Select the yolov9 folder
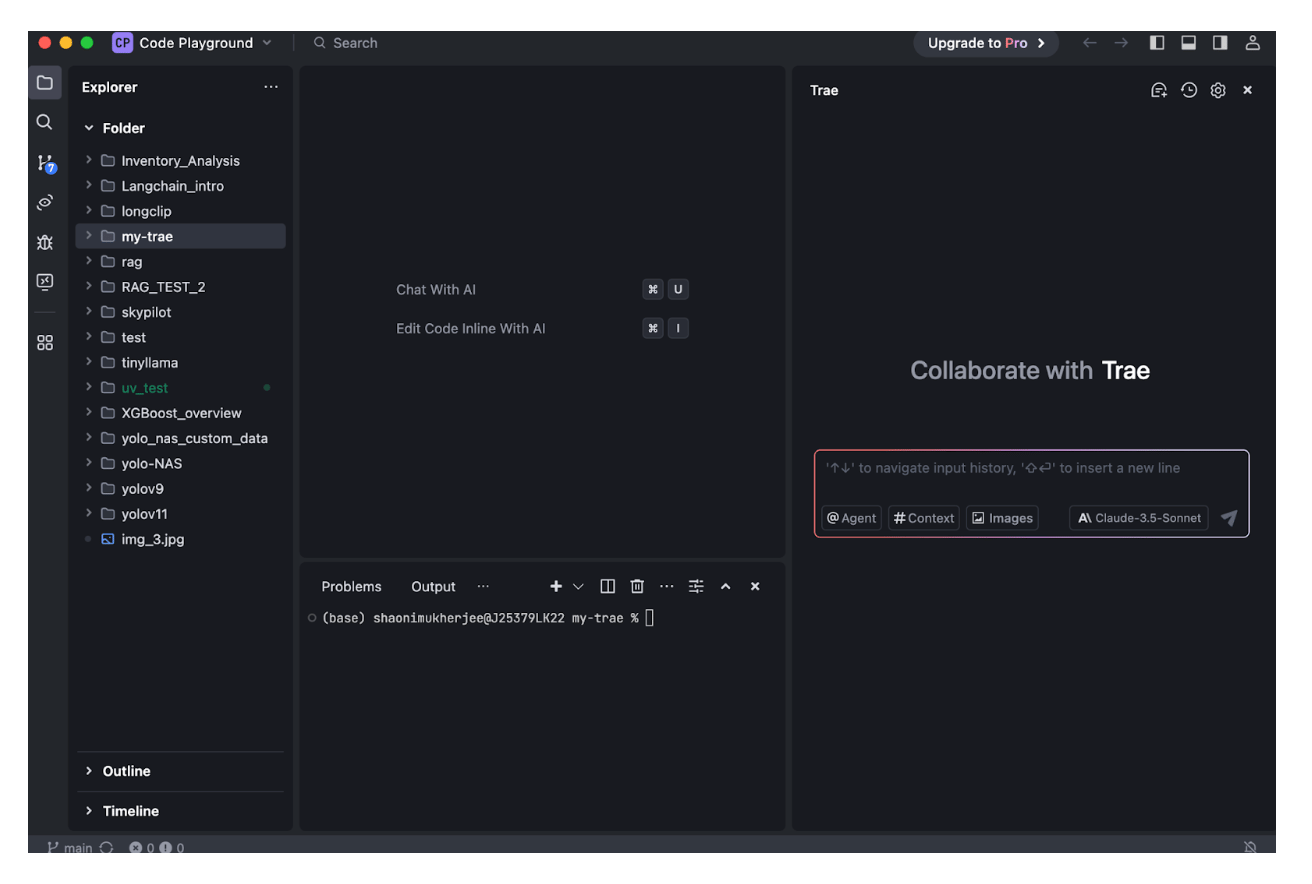Viewport: 1312px width, 884px height. (180, 489)
